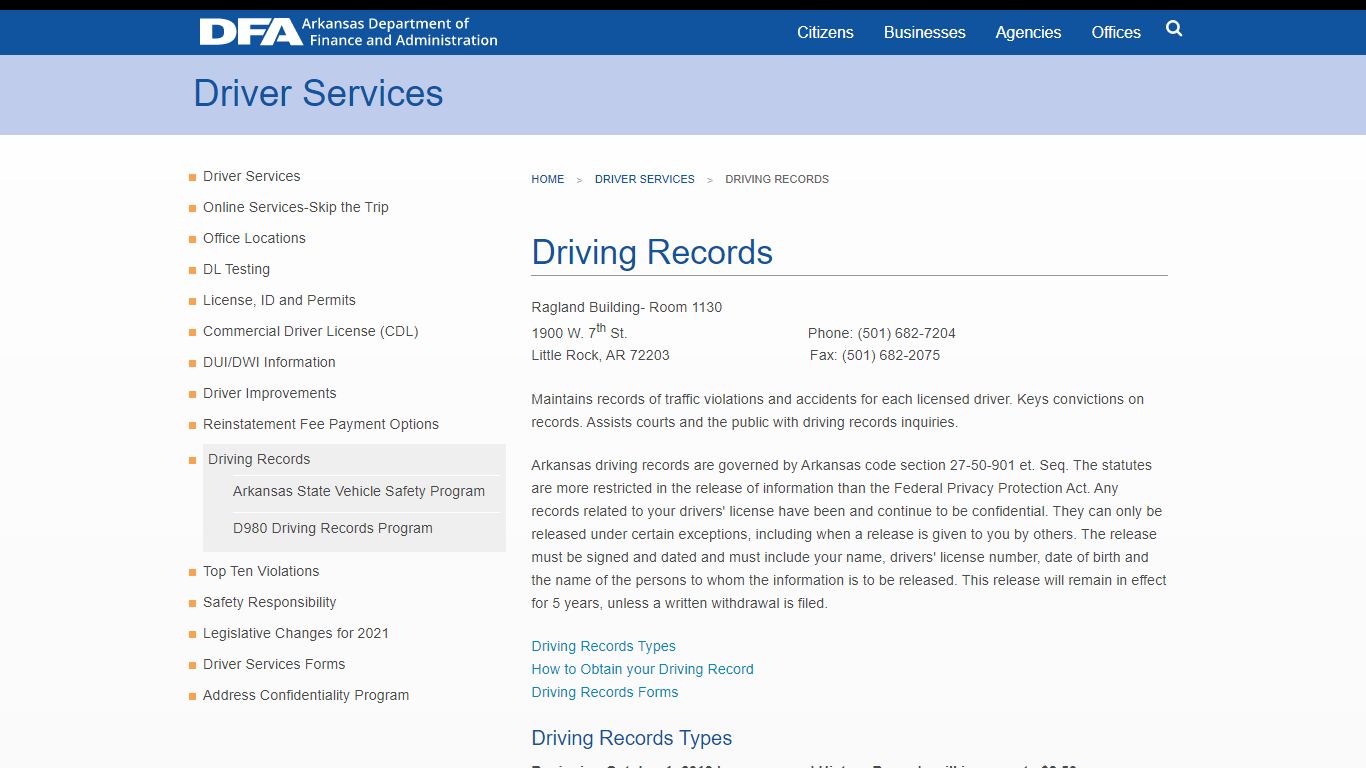Open Office Locations sidebar link
Image resolution: width=1366 pixels, height=768 pixels.
click(254, 238)
